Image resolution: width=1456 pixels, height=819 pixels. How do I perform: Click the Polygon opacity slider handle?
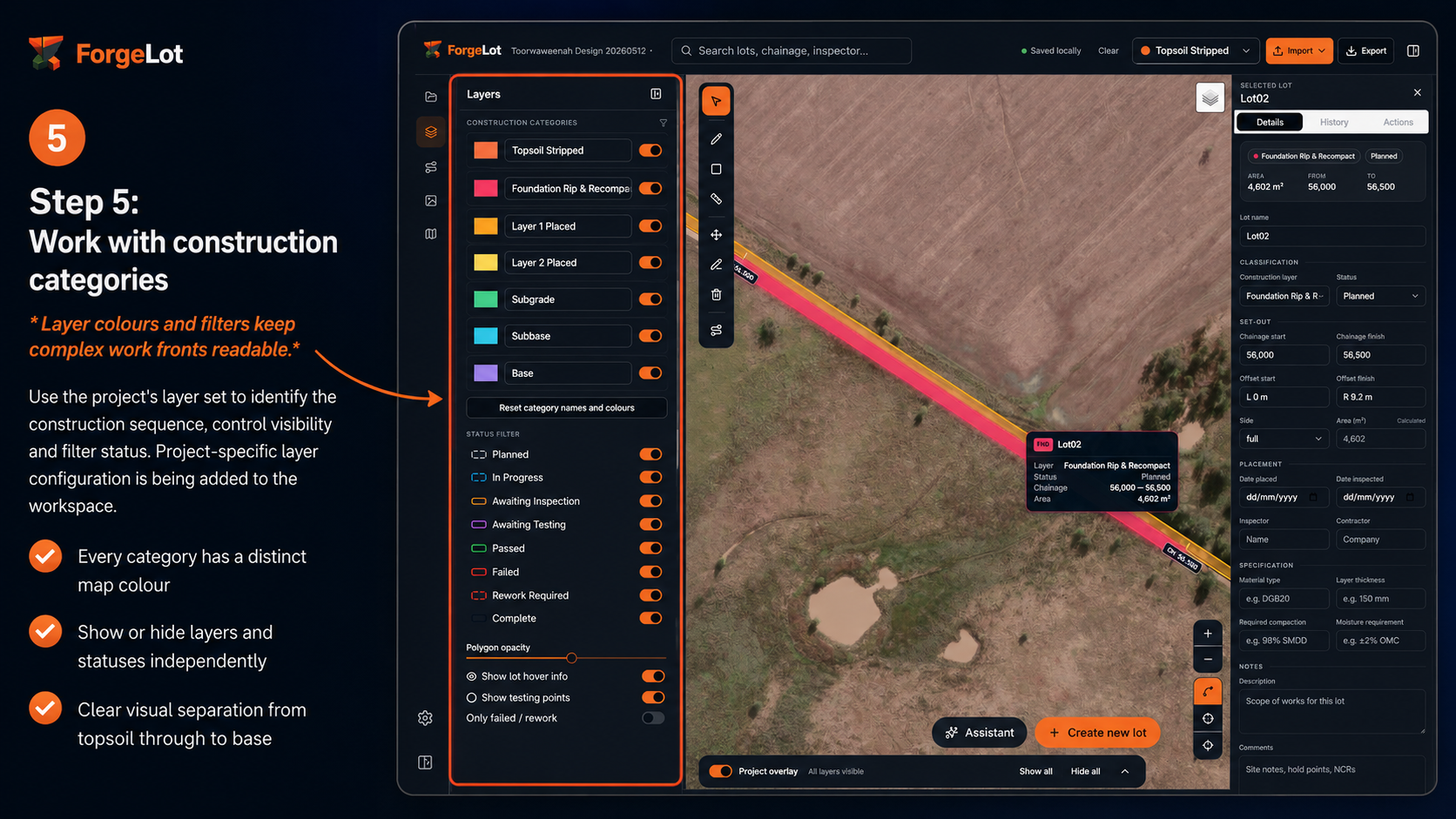pos(571,658)
